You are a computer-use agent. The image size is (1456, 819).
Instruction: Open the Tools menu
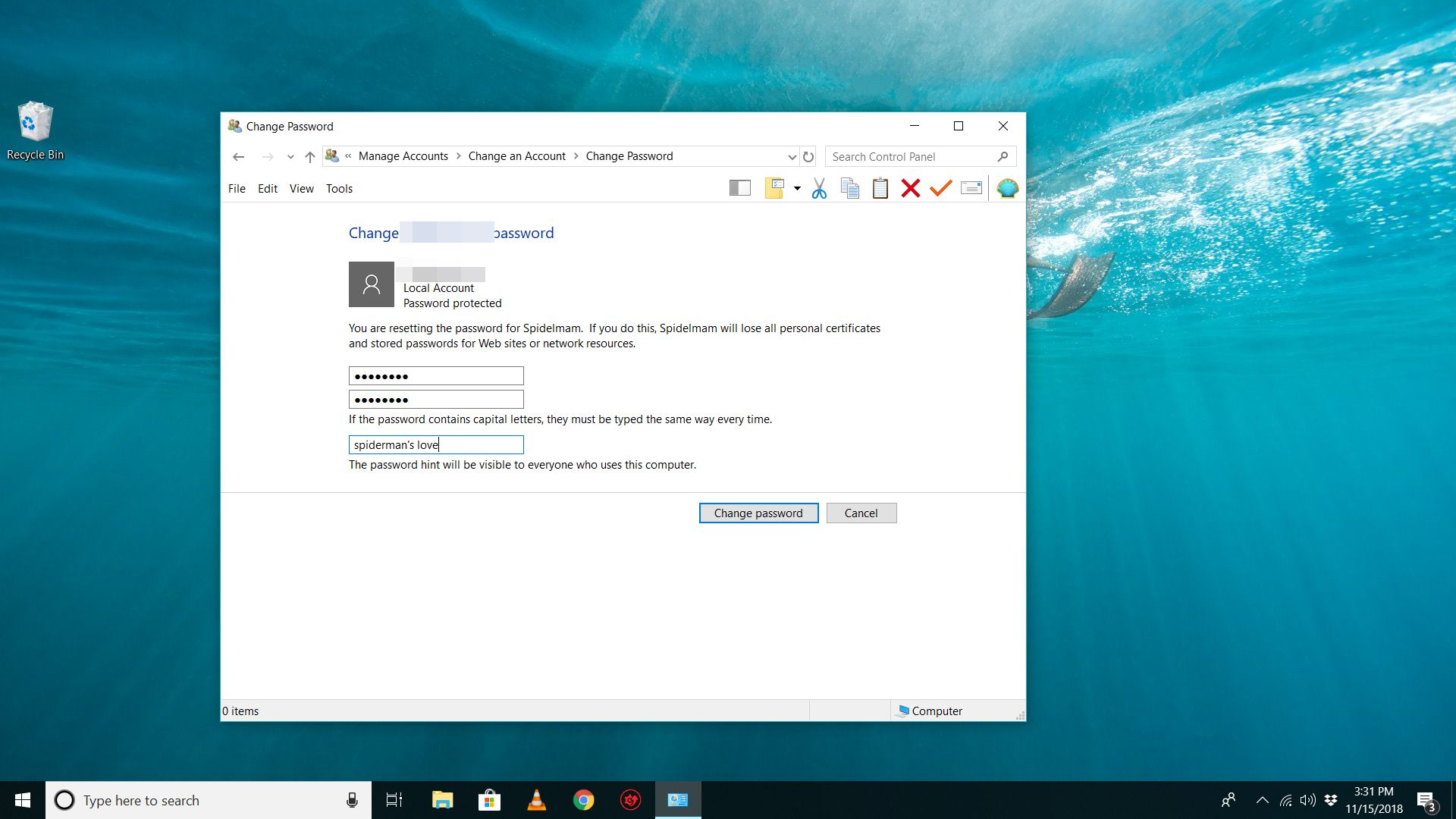click(339, 188)
